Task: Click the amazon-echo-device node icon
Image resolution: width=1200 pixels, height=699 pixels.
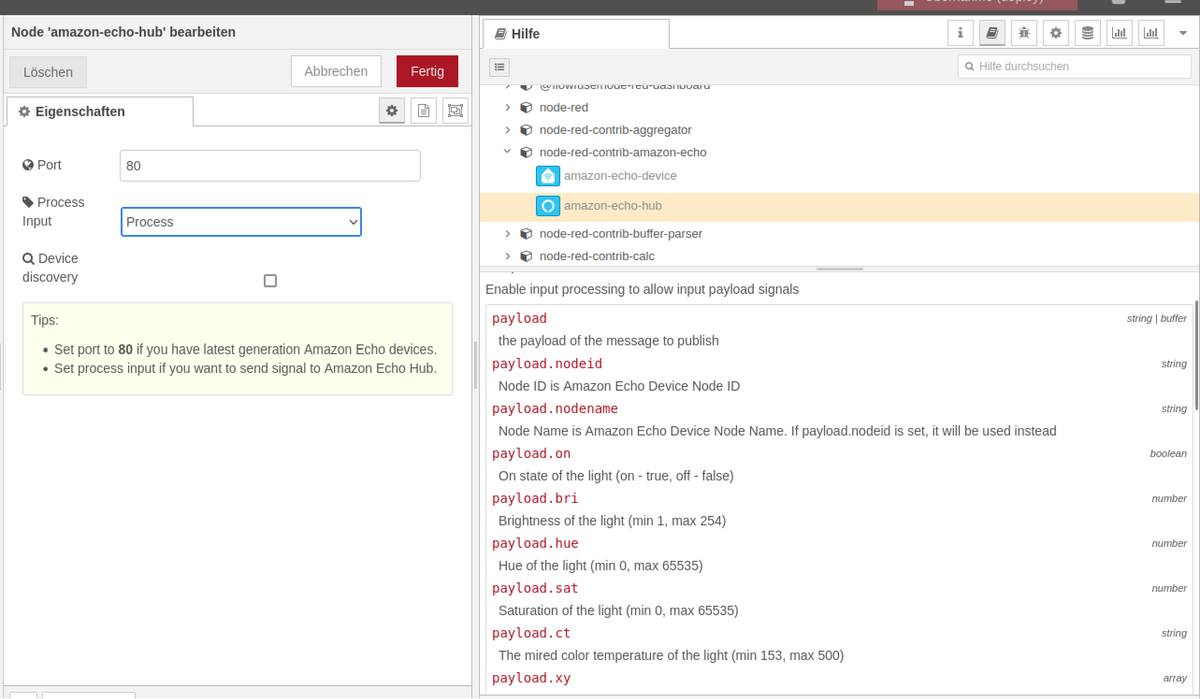Action: (x=547, y=176)
